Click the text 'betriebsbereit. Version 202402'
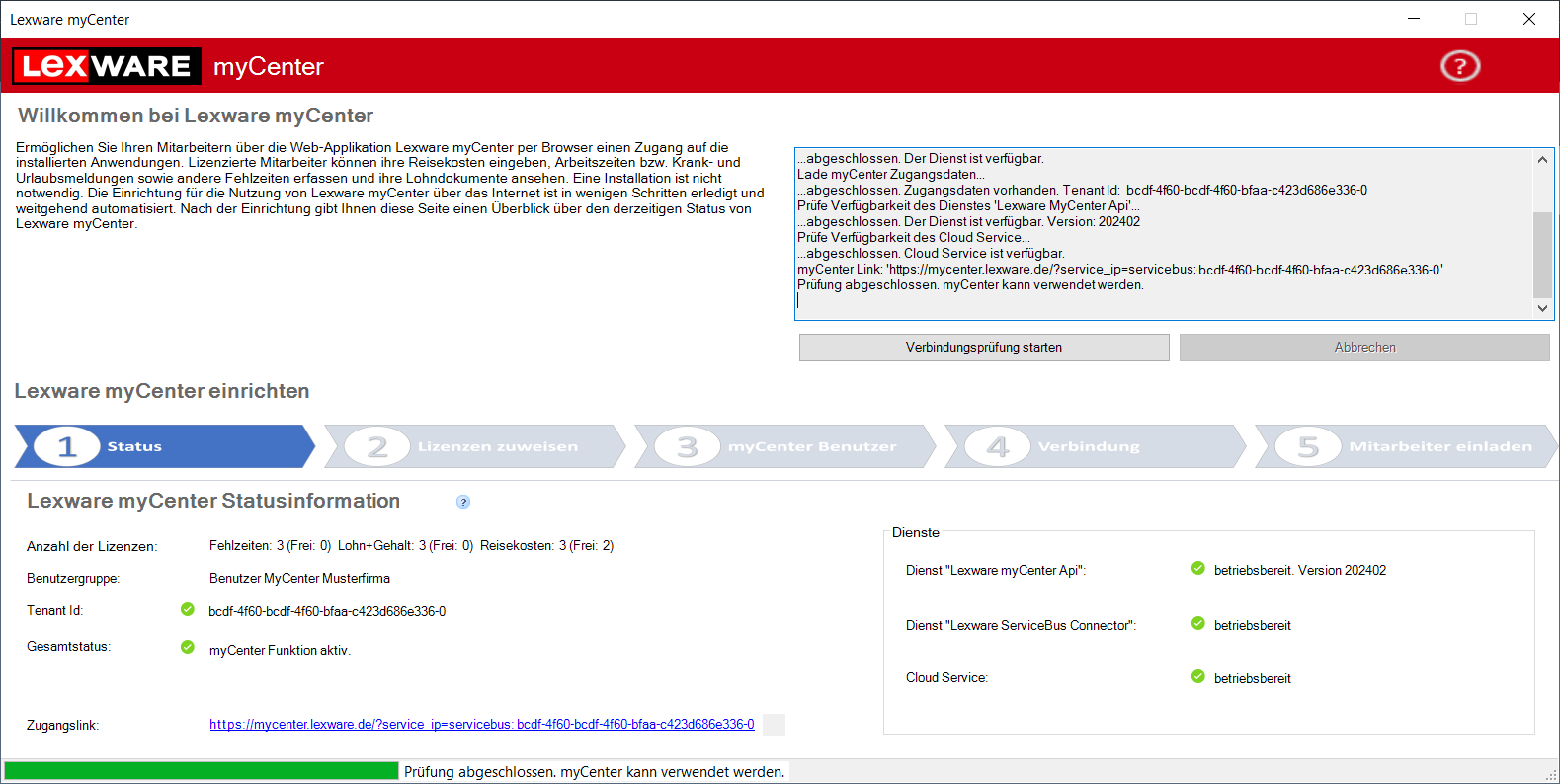This screenshot has width=1560, height=784. [x=1300, y=571]
